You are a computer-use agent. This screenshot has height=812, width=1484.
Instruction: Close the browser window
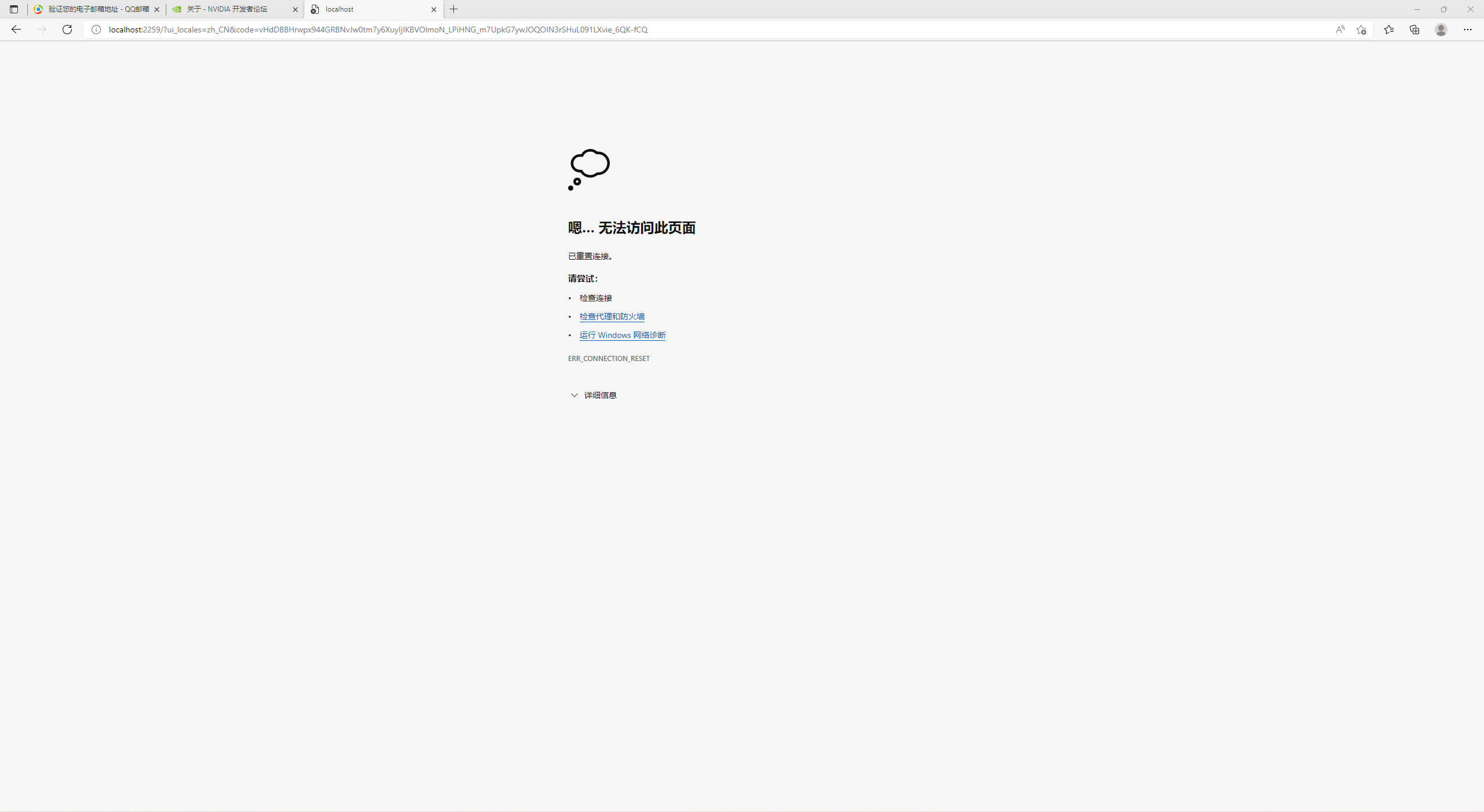pos(1471,9)
